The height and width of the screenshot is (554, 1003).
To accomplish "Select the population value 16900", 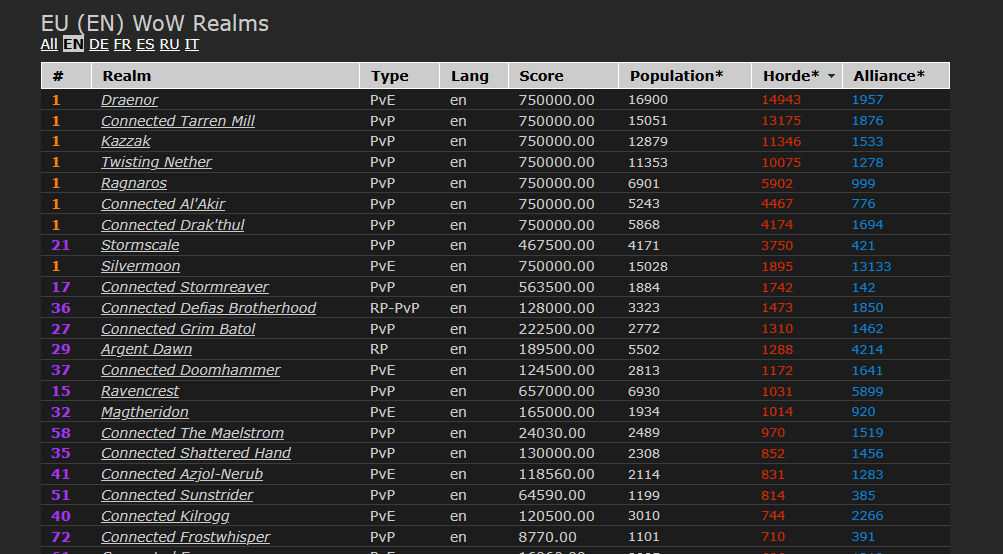I will [648, 100].
